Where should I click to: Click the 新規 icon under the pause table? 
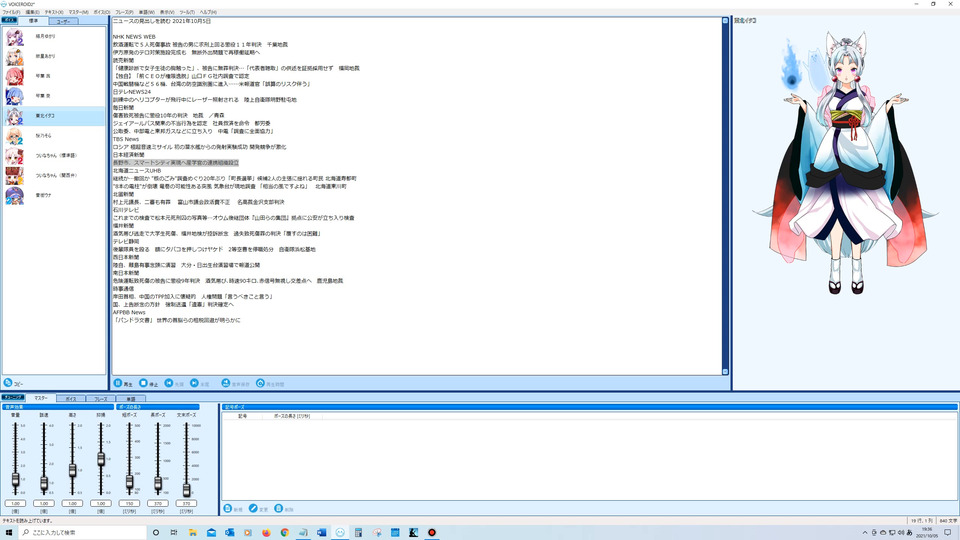[x=228, y=509]
